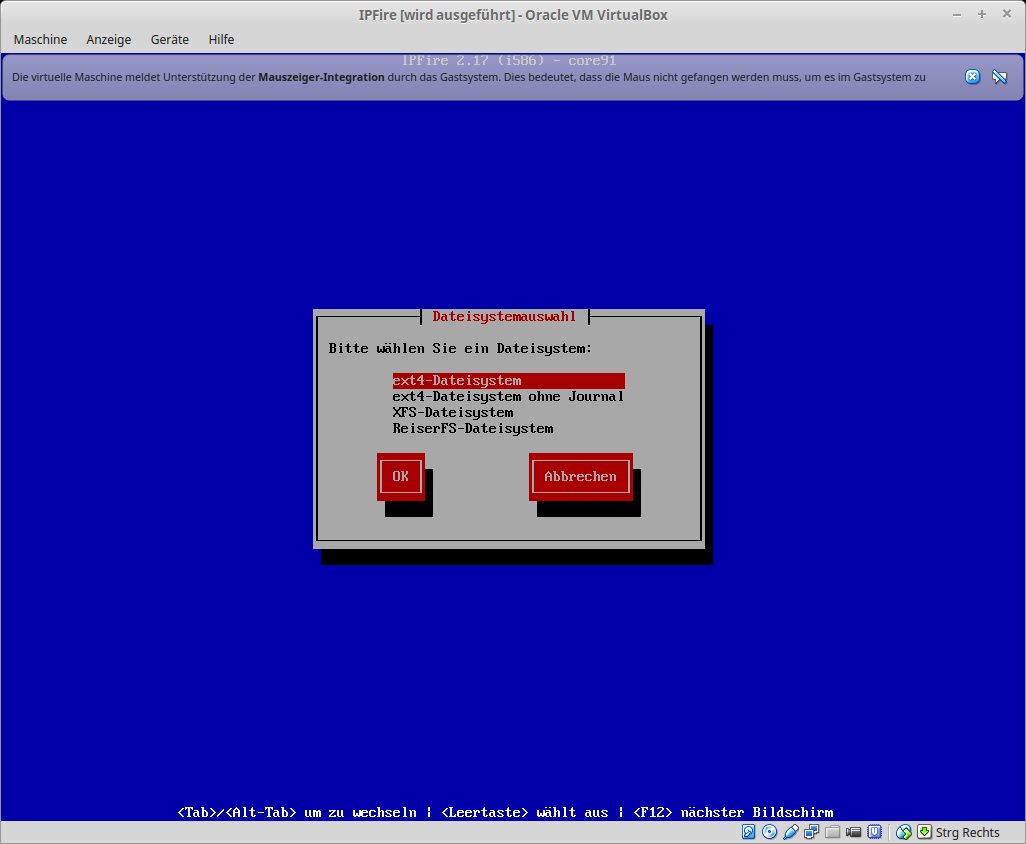
Task: Click the don't-show-again notification icon
Action: click(999, 77)
